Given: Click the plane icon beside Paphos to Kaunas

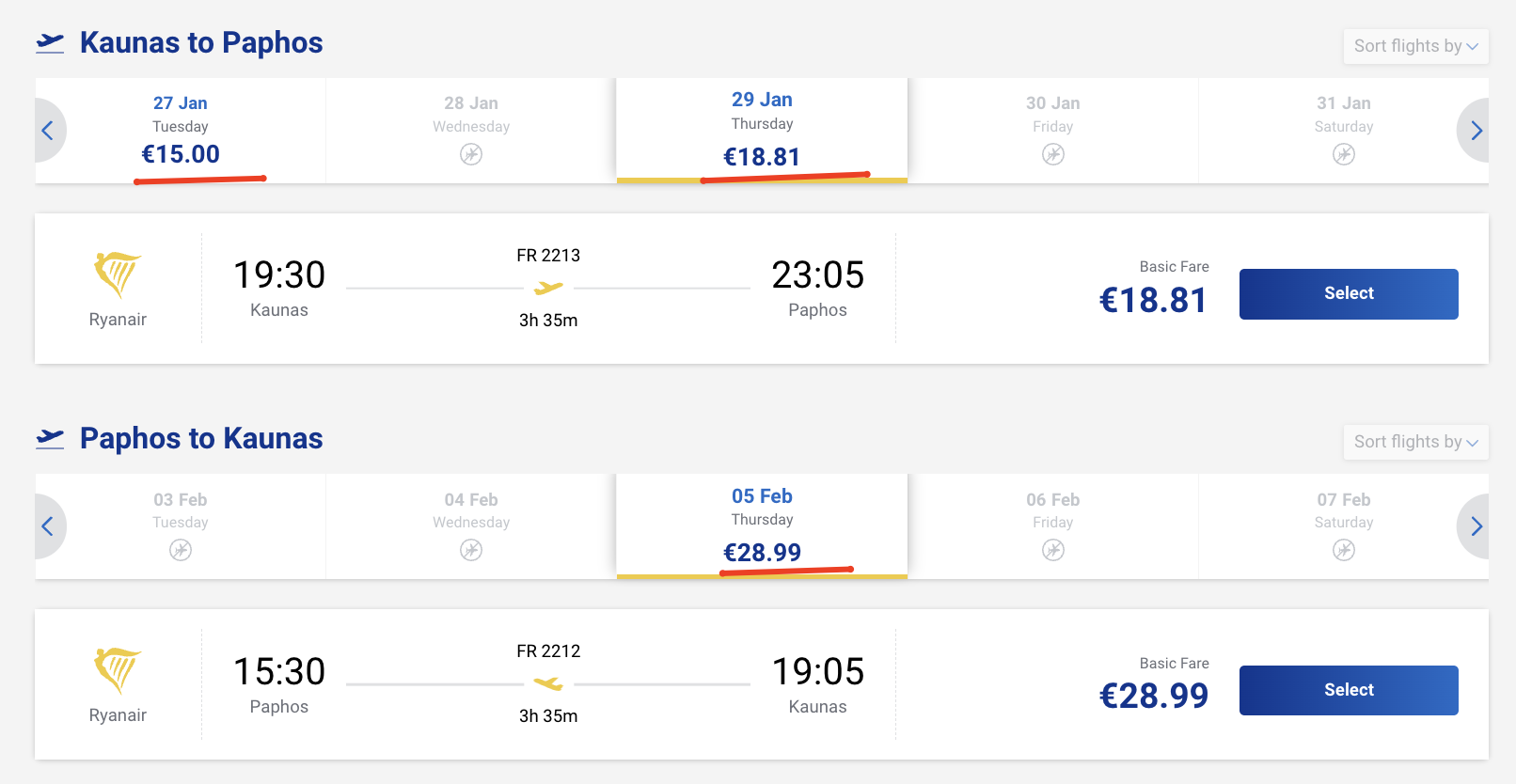Looking at the screenshot, I should (x=50, y=439).
